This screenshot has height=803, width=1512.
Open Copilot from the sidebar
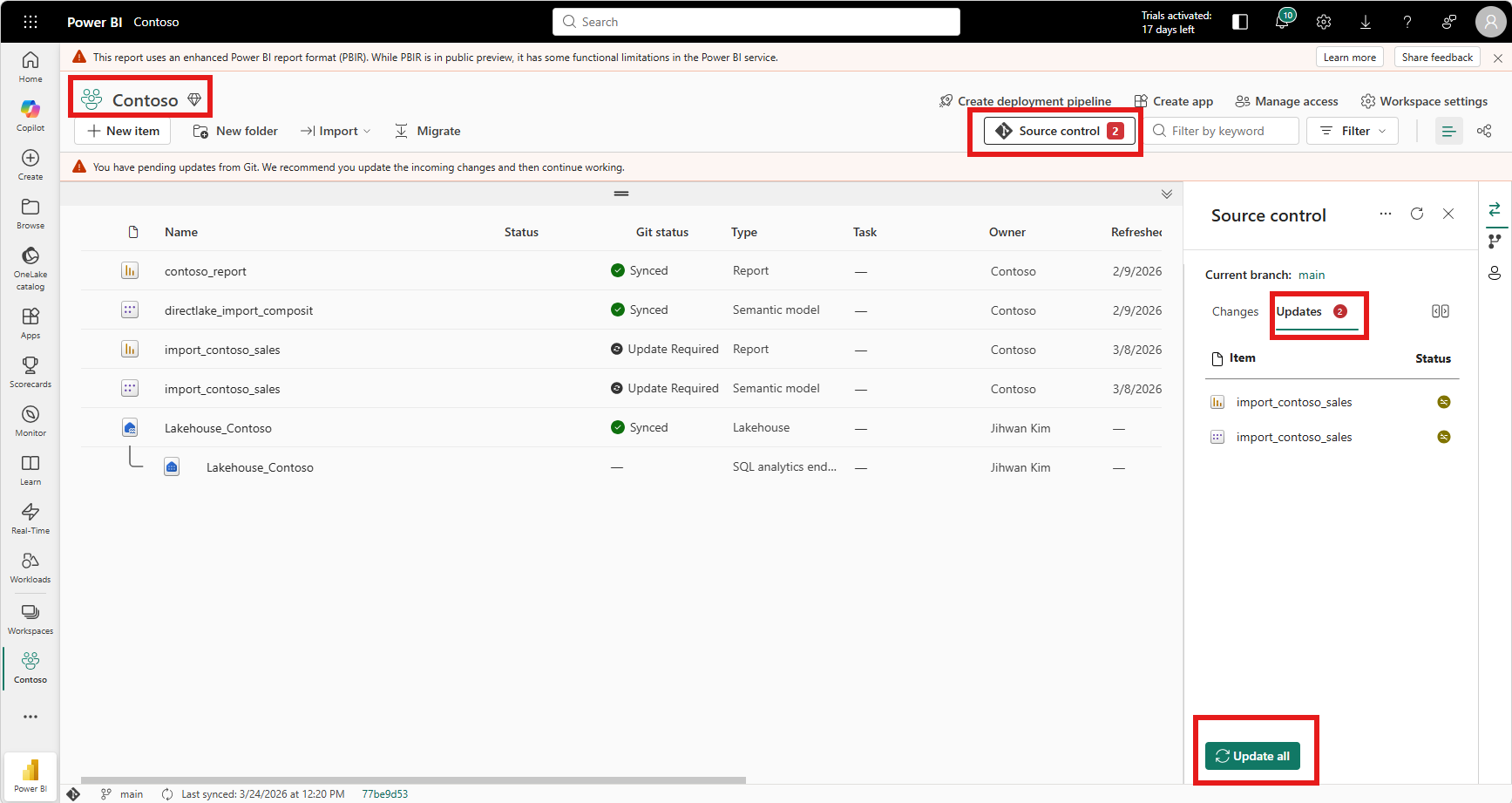click(31, 115)
